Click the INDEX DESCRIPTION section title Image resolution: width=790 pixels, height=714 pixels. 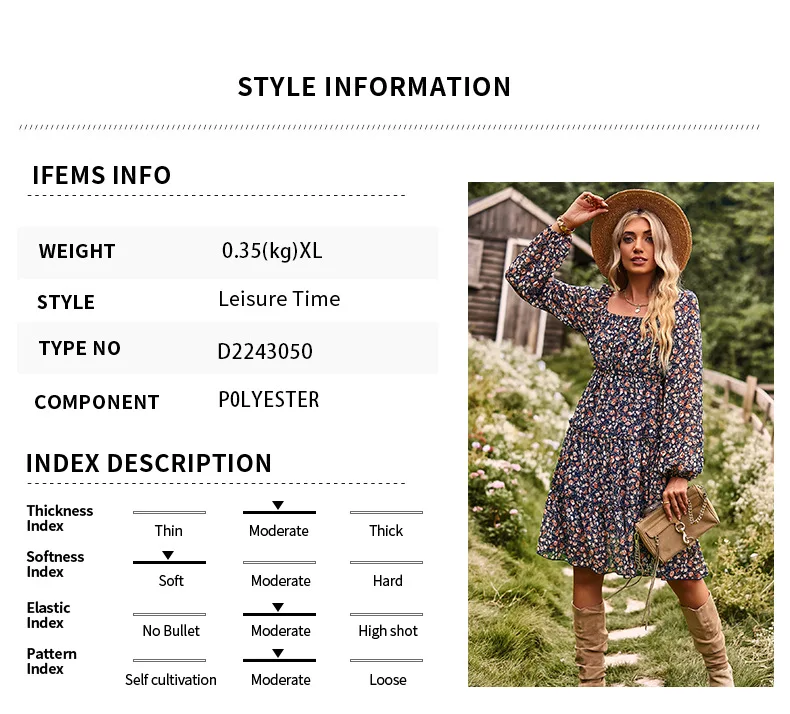click(149, 463)
